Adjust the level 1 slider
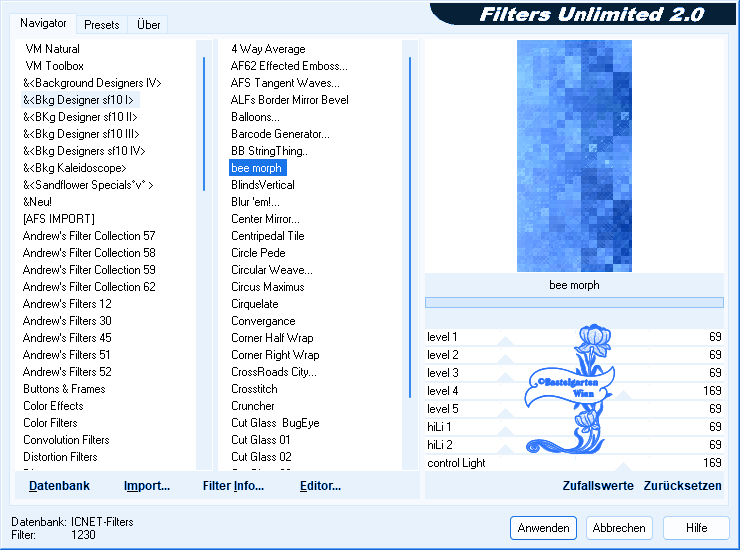 pos(574,337)
